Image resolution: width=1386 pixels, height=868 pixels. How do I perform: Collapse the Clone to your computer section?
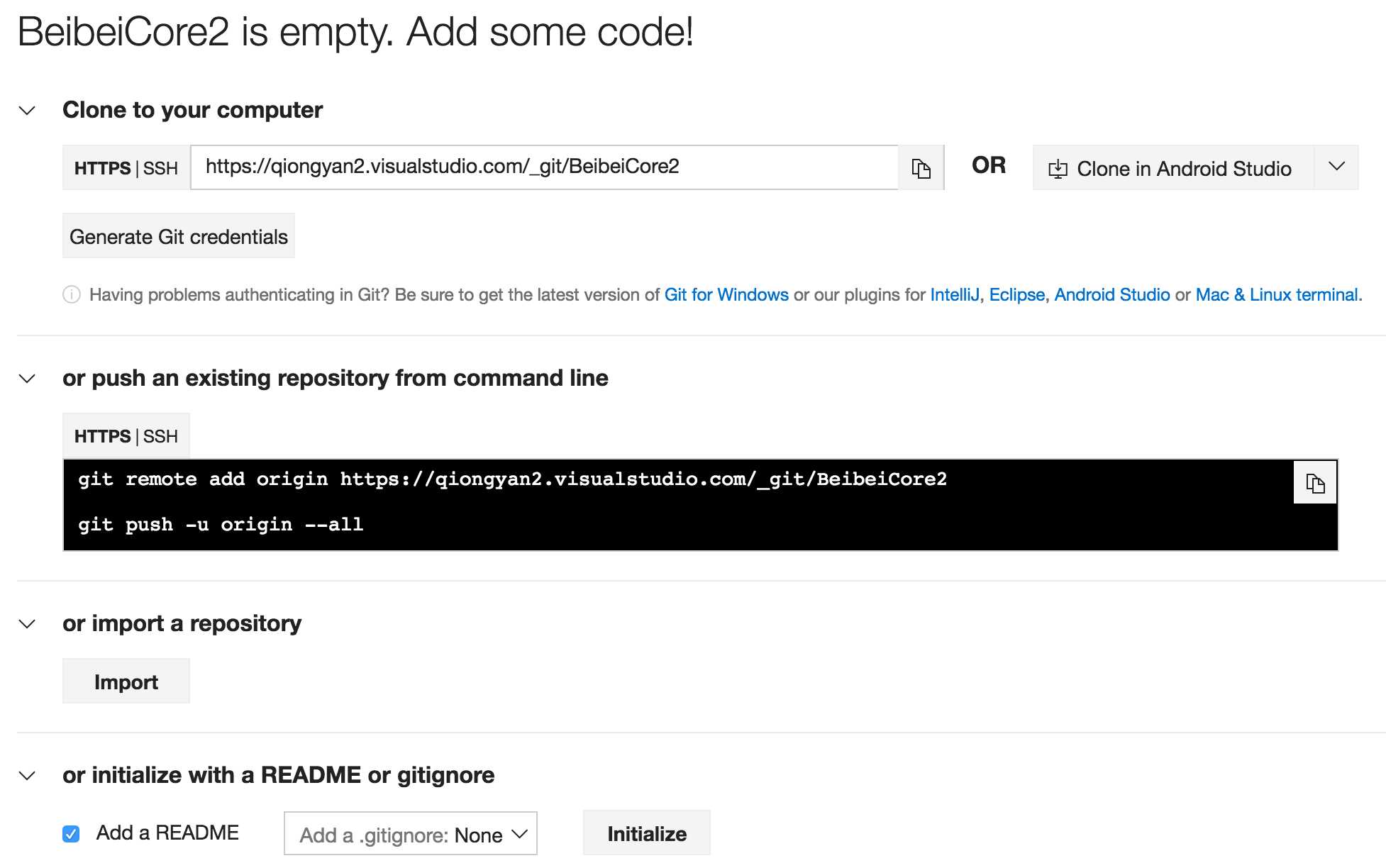[x=27, y=111]
